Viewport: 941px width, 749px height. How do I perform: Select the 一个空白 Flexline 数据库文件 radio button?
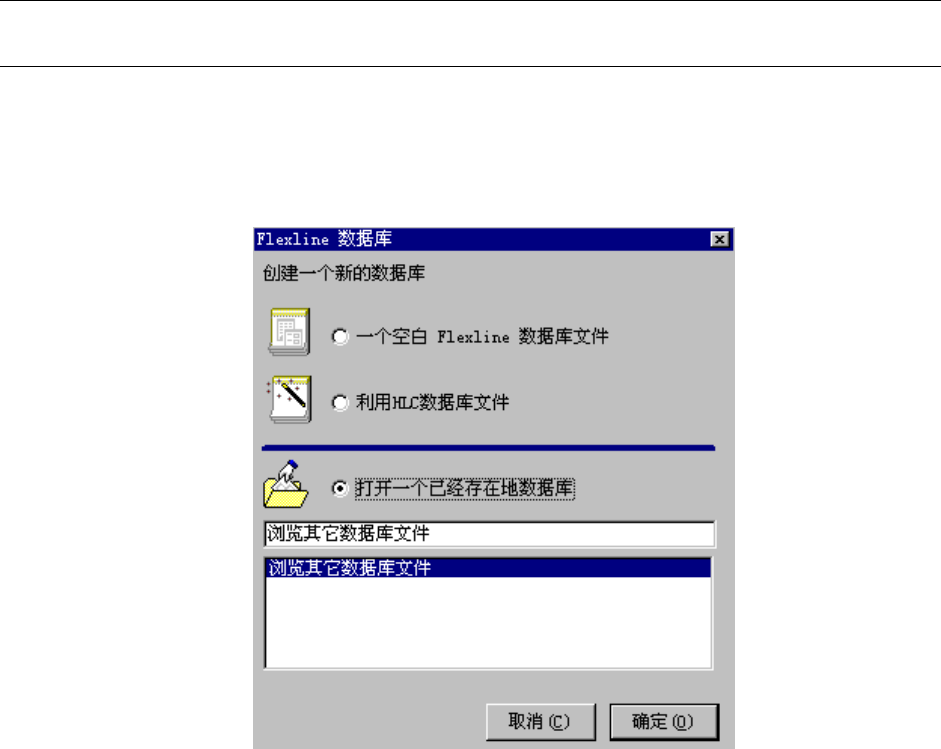pyautogui.click(x=340, y=337)
